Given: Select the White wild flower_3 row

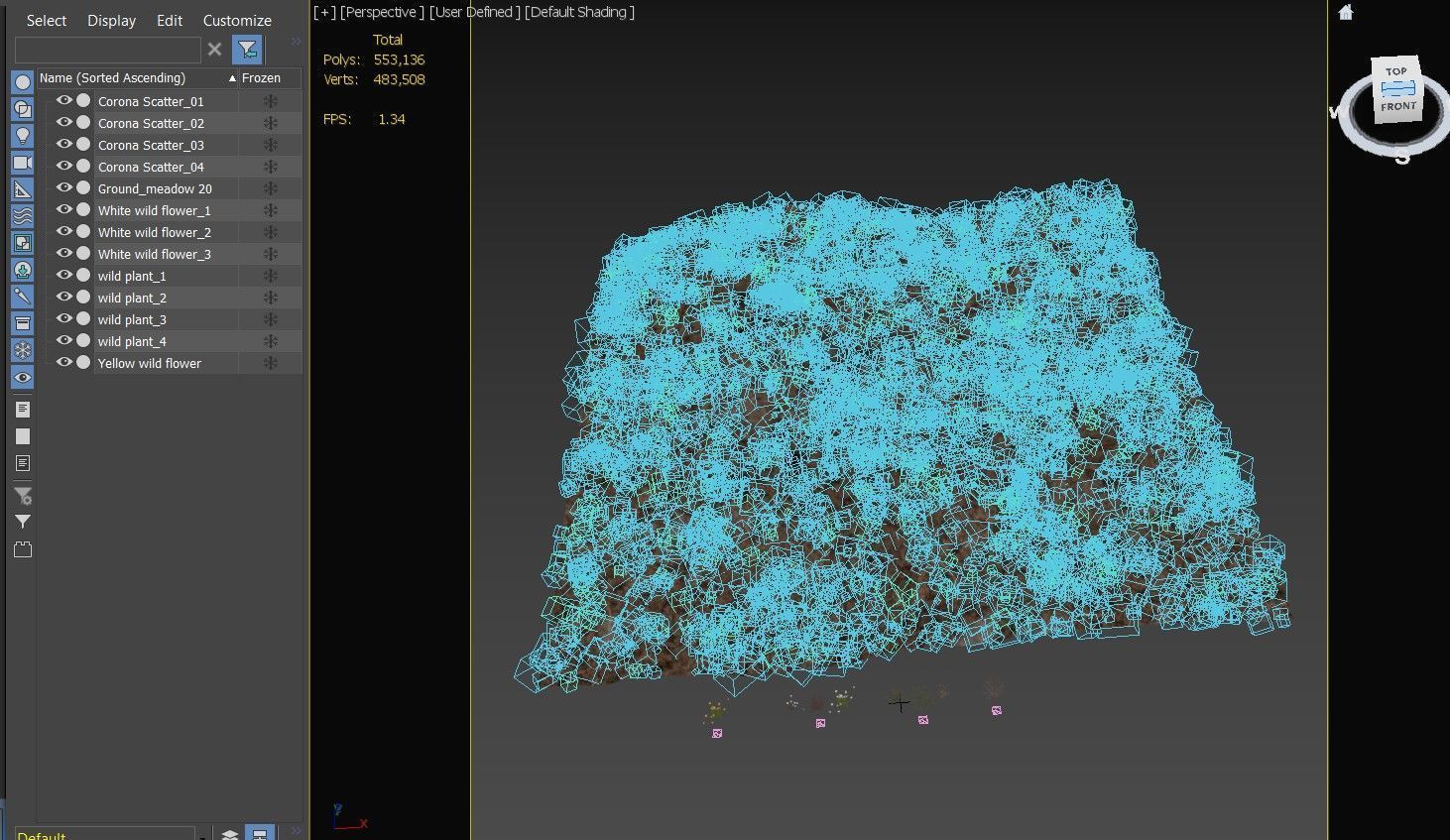Looking at the screenshot, I should click(x=170, y=254).
